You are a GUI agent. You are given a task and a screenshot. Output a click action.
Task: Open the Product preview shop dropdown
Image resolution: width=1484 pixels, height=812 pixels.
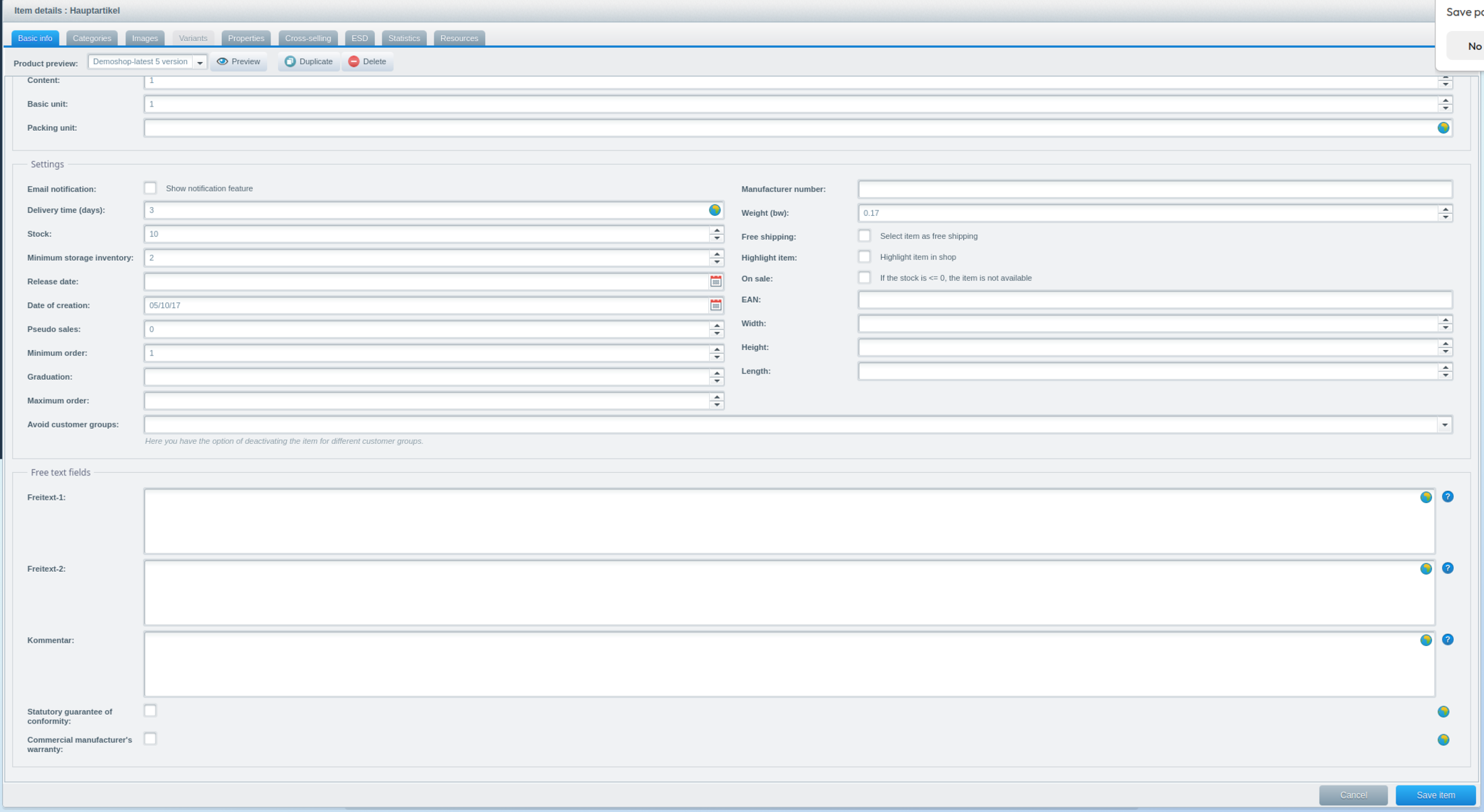click(x=200, y=62)
